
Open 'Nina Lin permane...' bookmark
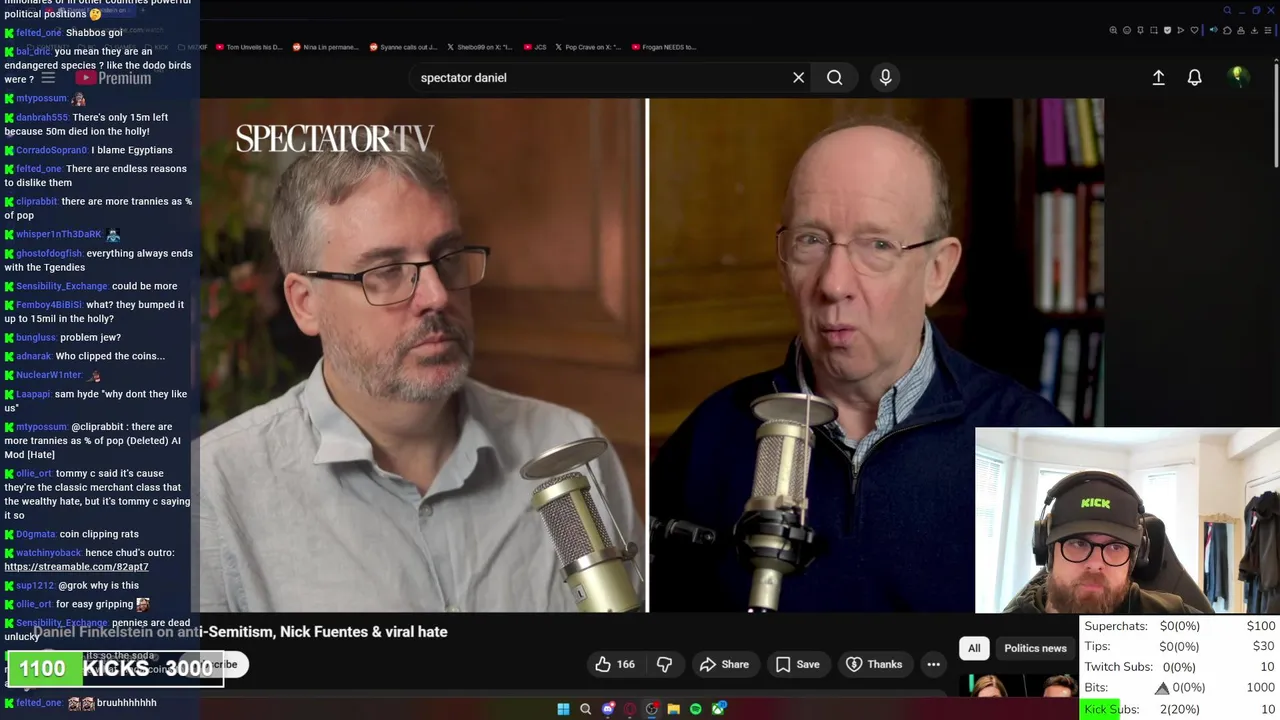point(325,47)
